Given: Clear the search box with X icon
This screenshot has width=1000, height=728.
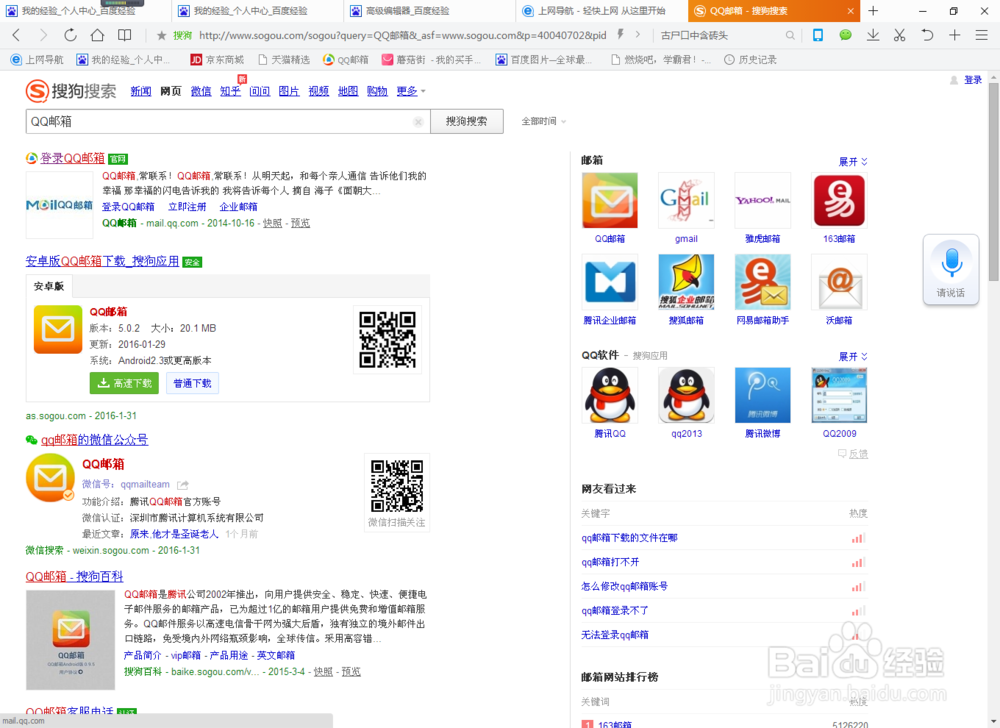Looking at the screenshot, I should point(418,122).
